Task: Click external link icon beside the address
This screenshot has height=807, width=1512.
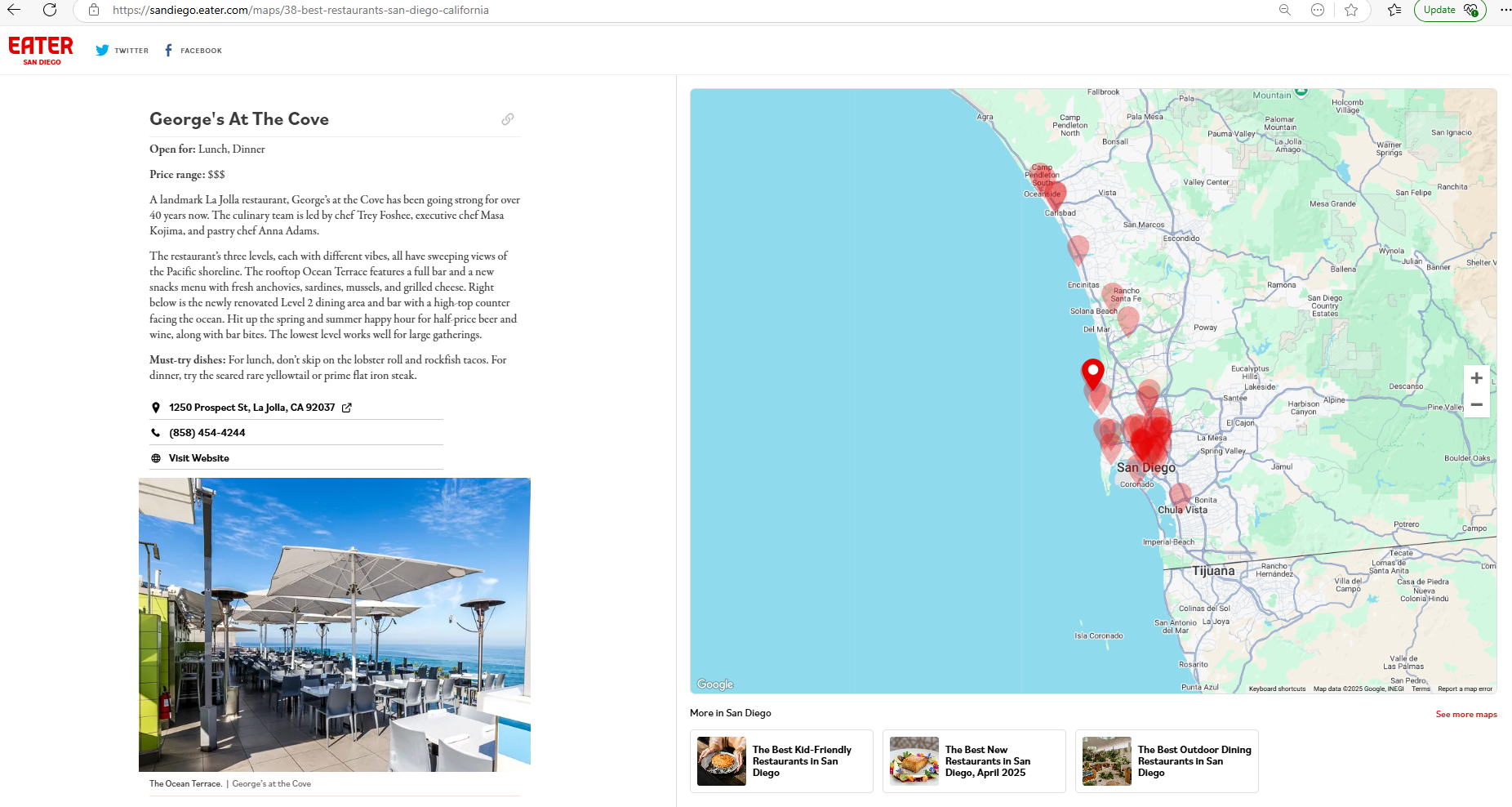Action: point(347,408)
